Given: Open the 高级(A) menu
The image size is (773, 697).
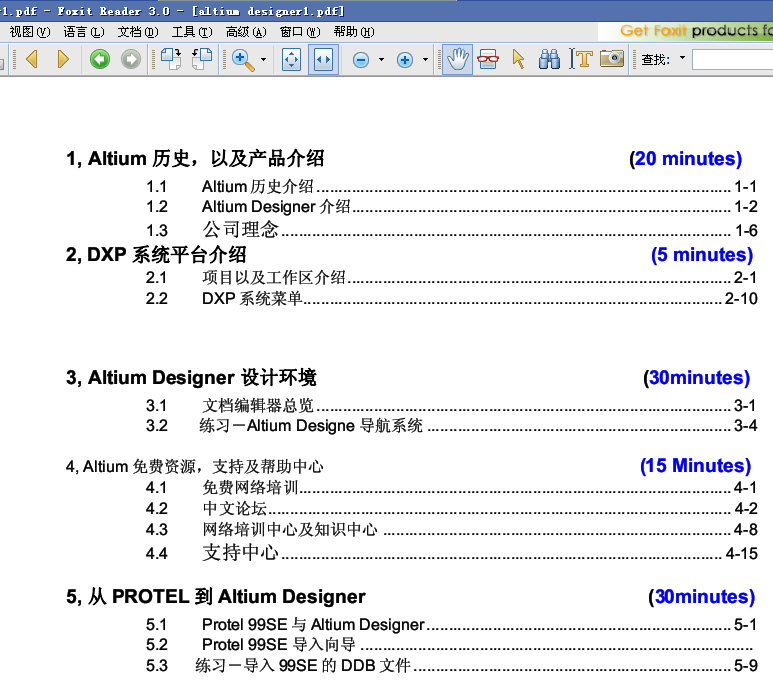Looking at the screenshot, I should pos(246,32).
